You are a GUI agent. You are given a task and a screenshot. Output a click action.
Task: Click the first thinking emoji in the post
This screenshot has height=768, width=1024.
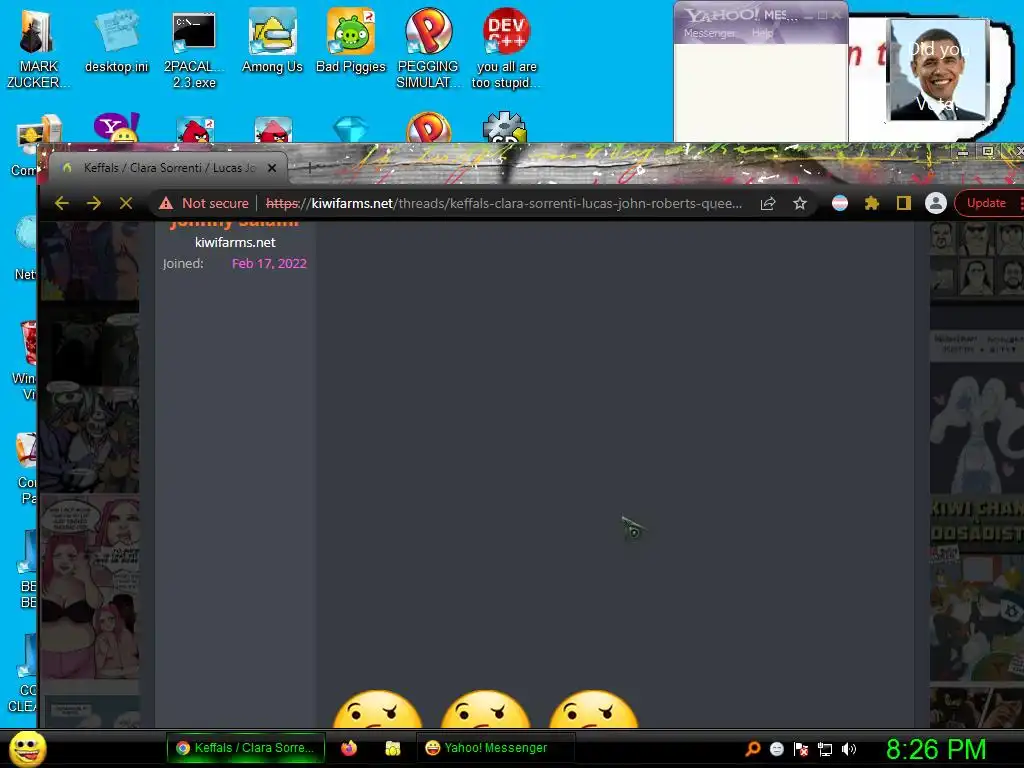[x=377, y=709]
